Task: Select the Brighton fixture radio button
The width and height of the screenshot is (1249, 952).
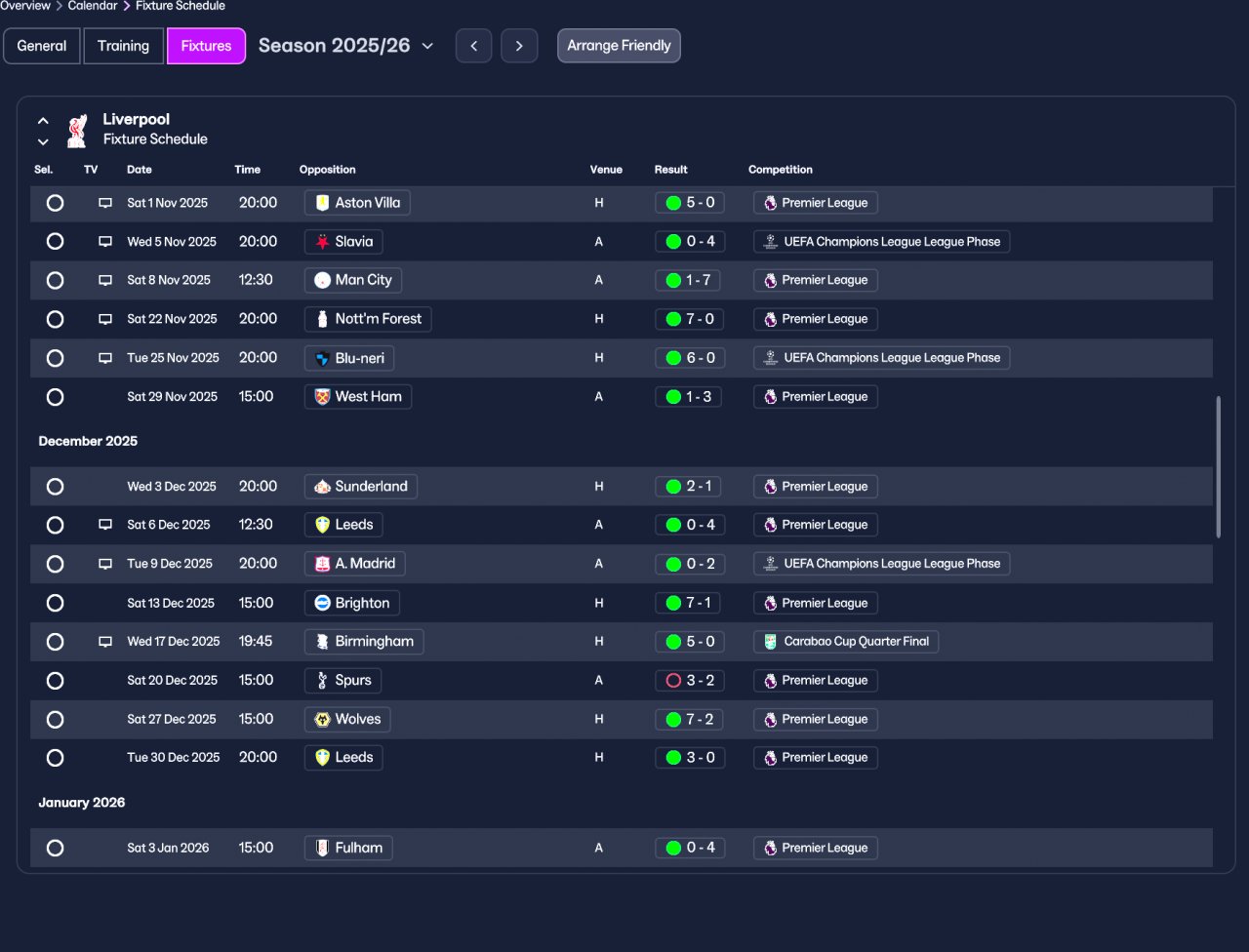Action: [55, 603]
